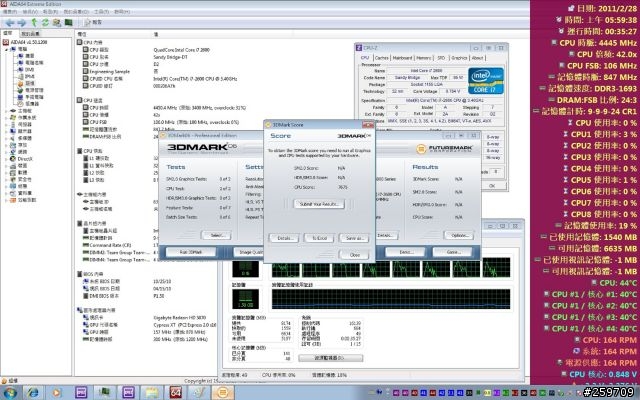
Task: Click the Windows Start button
Action: [x=9, y=393]
